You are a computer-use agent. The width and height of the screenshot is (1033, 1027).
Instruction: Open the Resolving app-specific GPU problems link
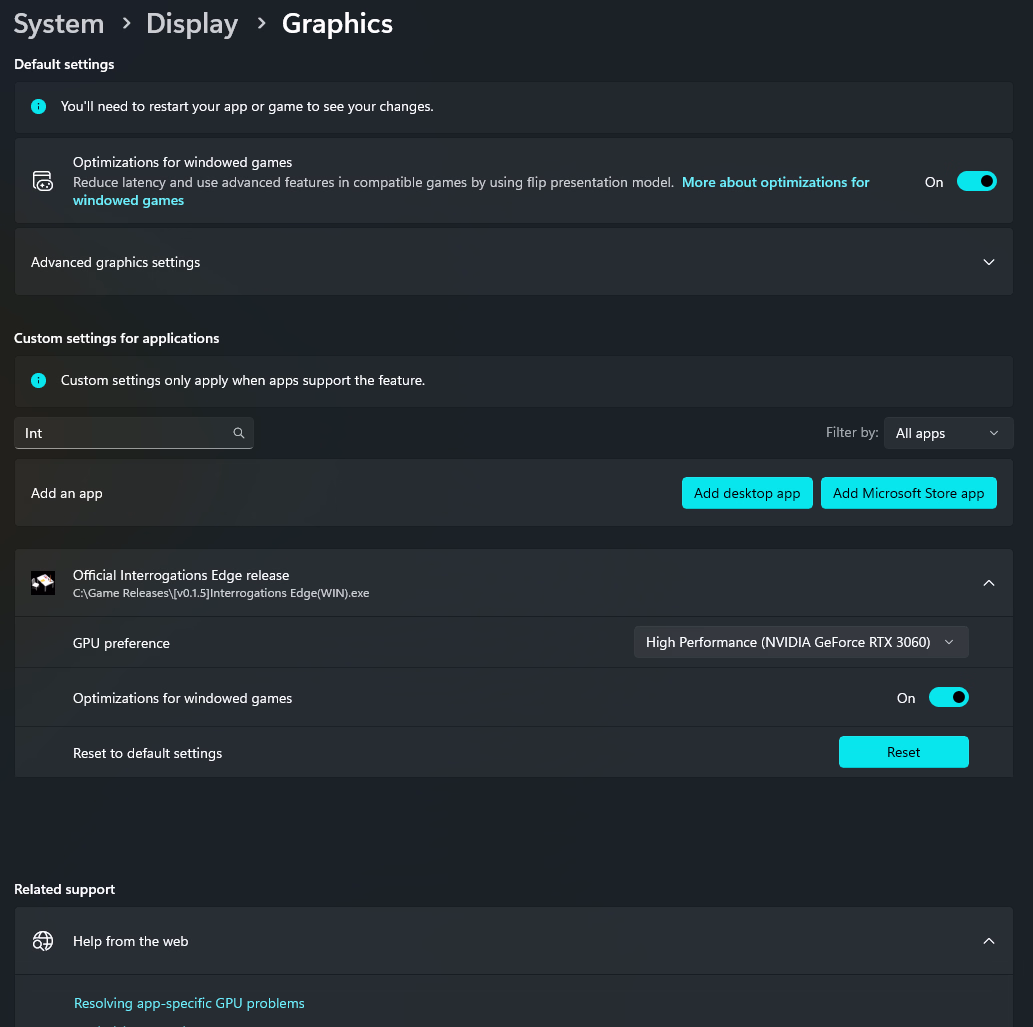click(x=189, y=1003)
